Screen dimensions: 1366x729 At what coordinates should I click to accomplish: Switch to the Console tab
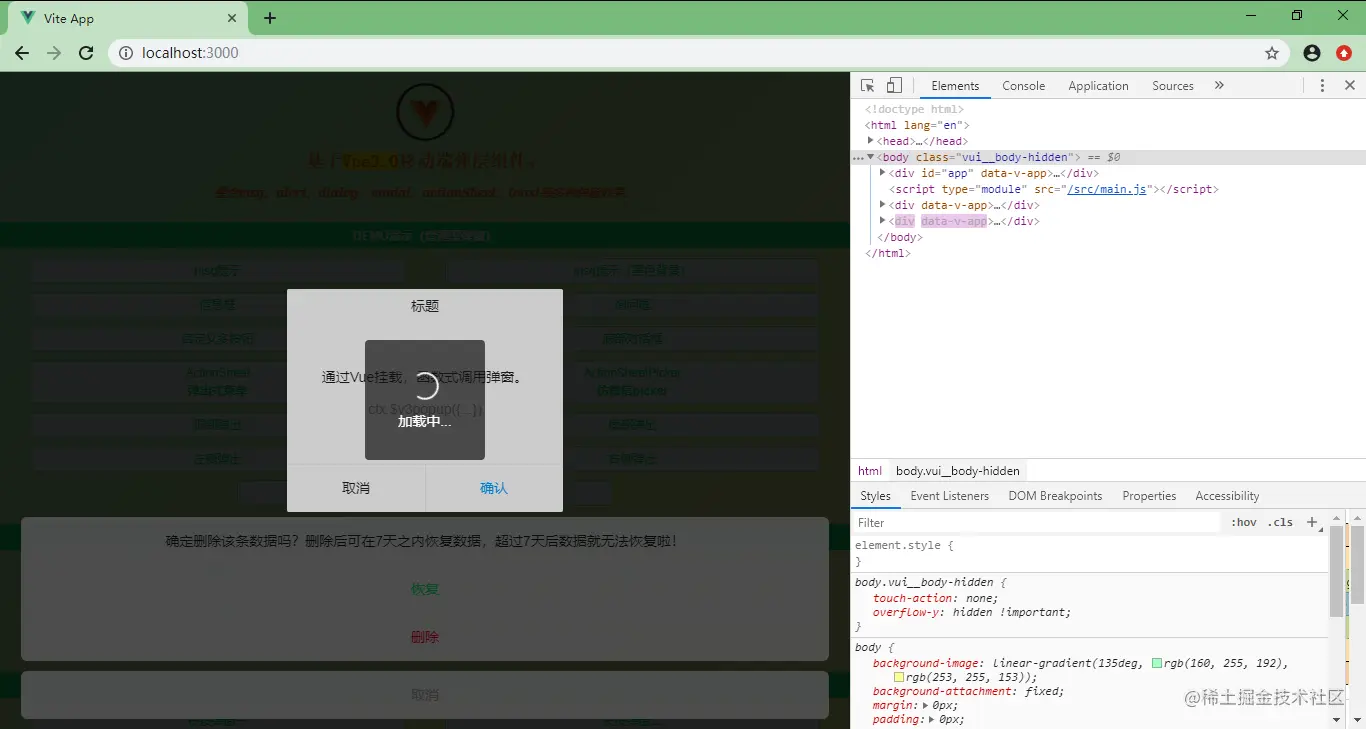[x=1023, y=86]
